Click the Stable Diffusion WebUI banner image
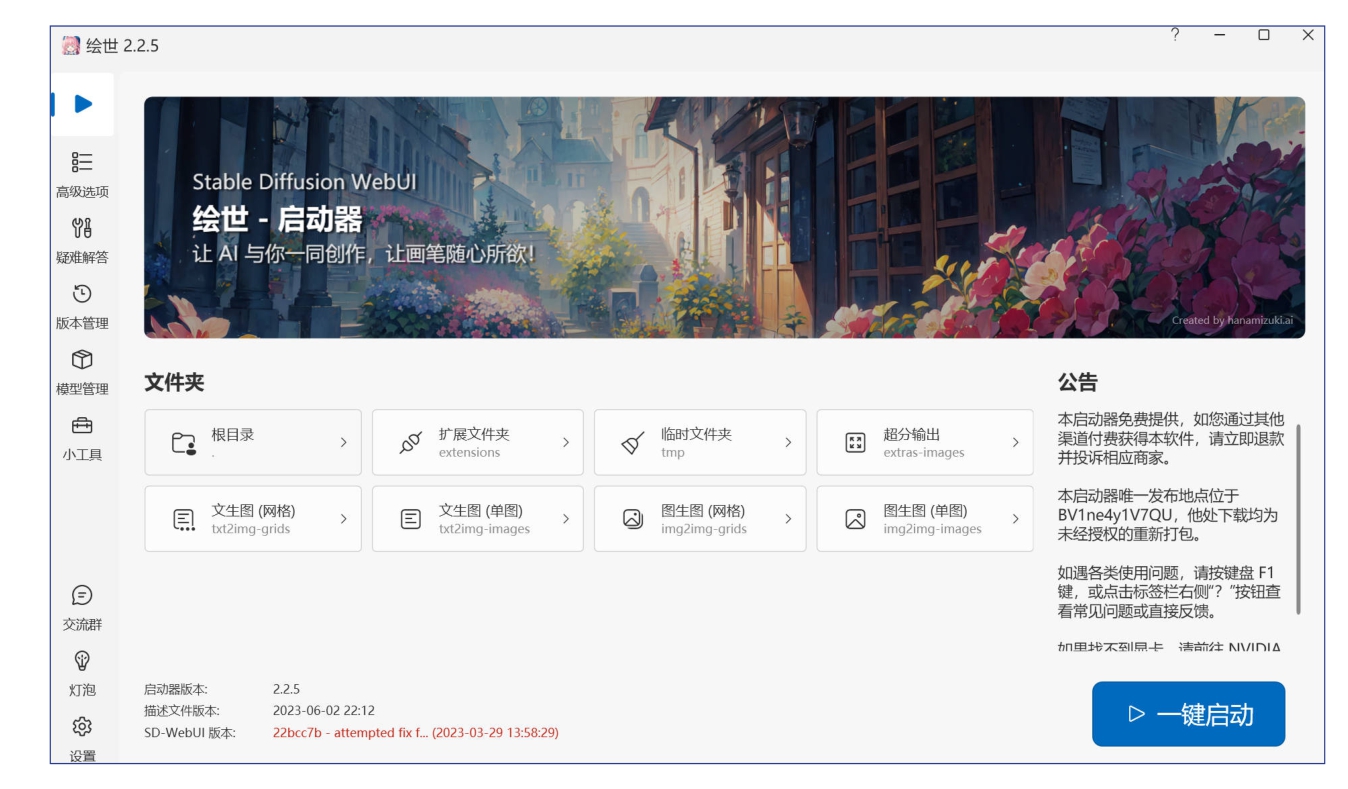The height and width of the screenshot is (789, 1348). pos(724,217)
